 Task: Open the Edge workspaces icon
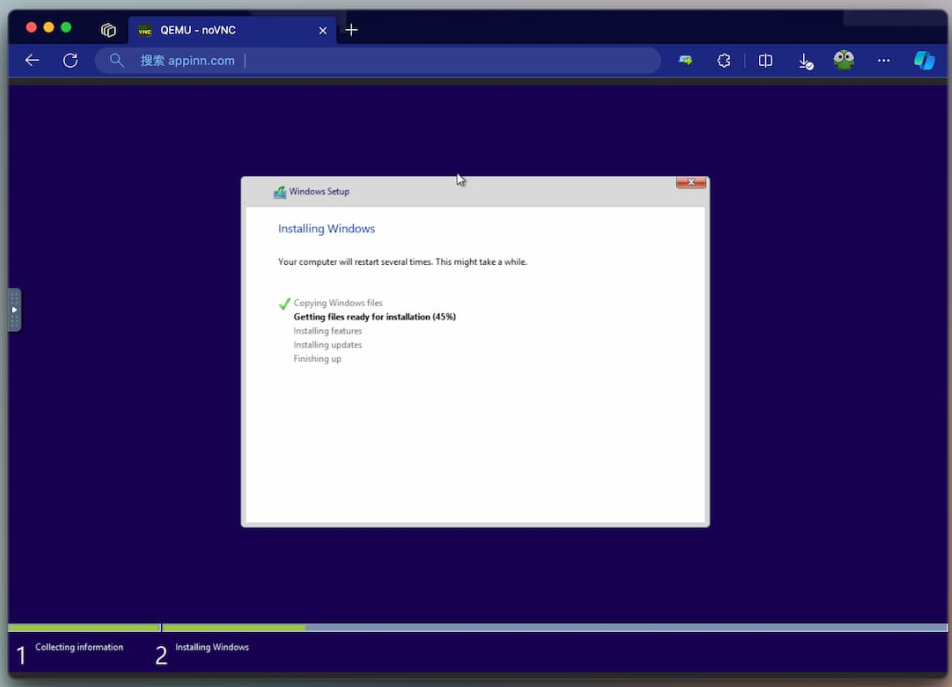click(x=108, y=30)
